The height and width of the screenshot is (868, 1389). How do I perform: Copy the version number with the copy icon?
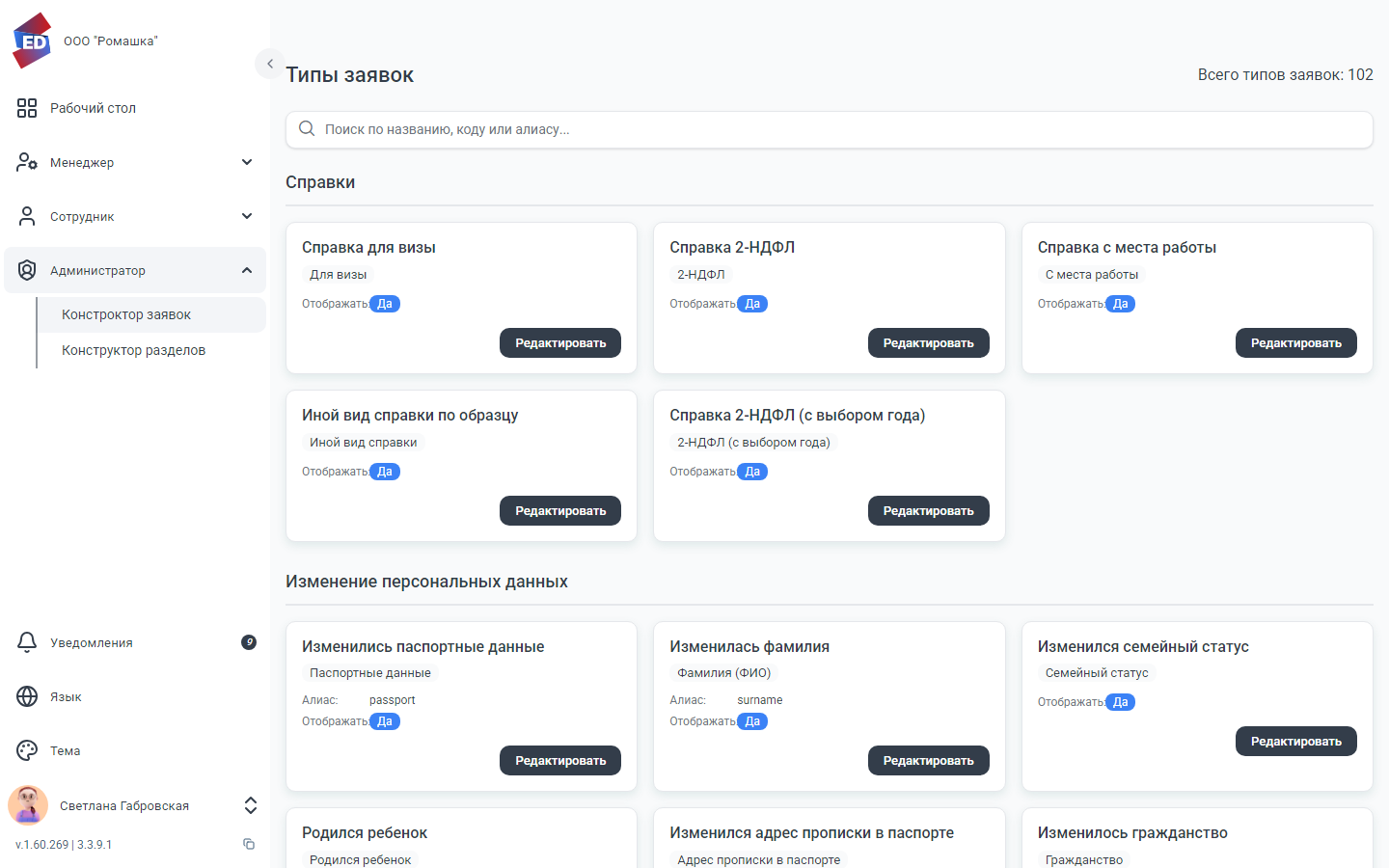(x=249, y=844)
